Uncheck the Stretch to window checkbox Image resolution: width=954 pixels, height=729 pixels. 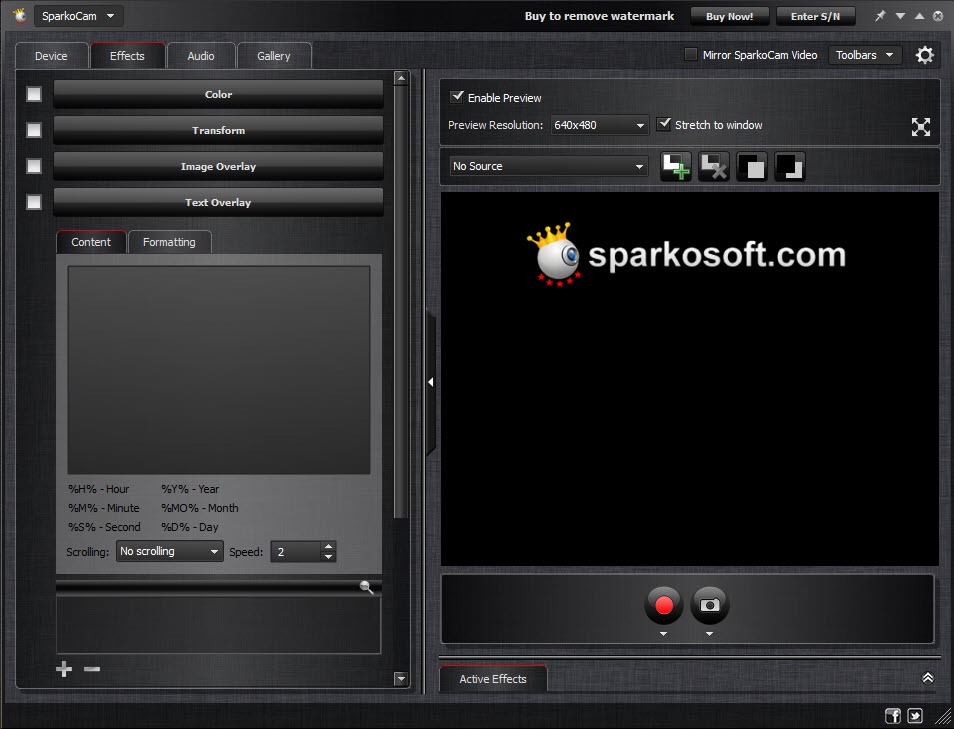[664, 124]
